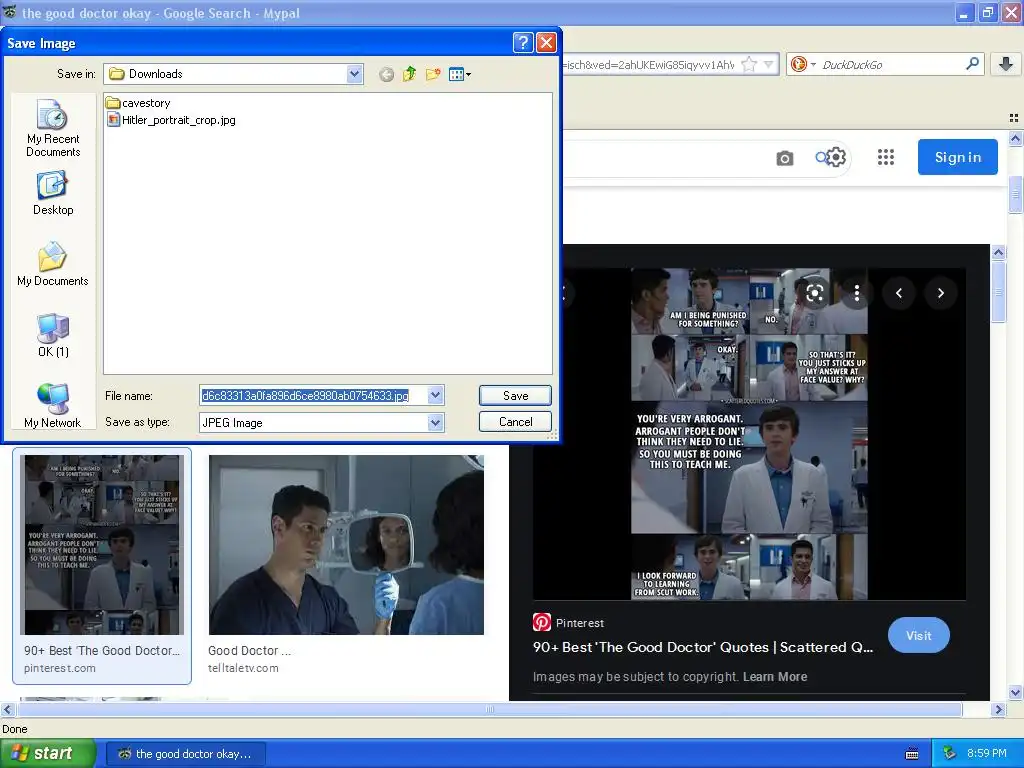1024x768 pixels.
Task: Click the tab group grid icon
Action: [1014, 118]
